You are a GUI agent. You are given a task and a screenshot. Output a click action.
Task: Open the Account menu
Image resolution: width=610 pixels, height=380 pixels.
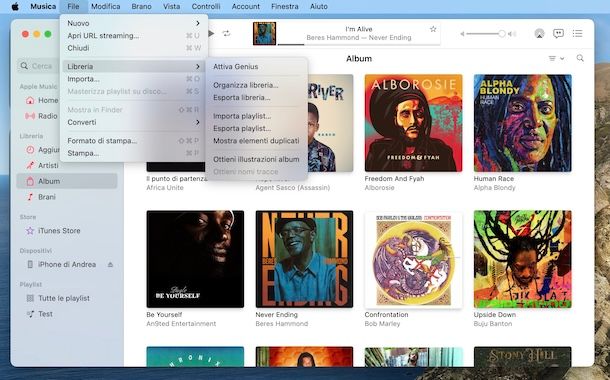coord(245,6)
